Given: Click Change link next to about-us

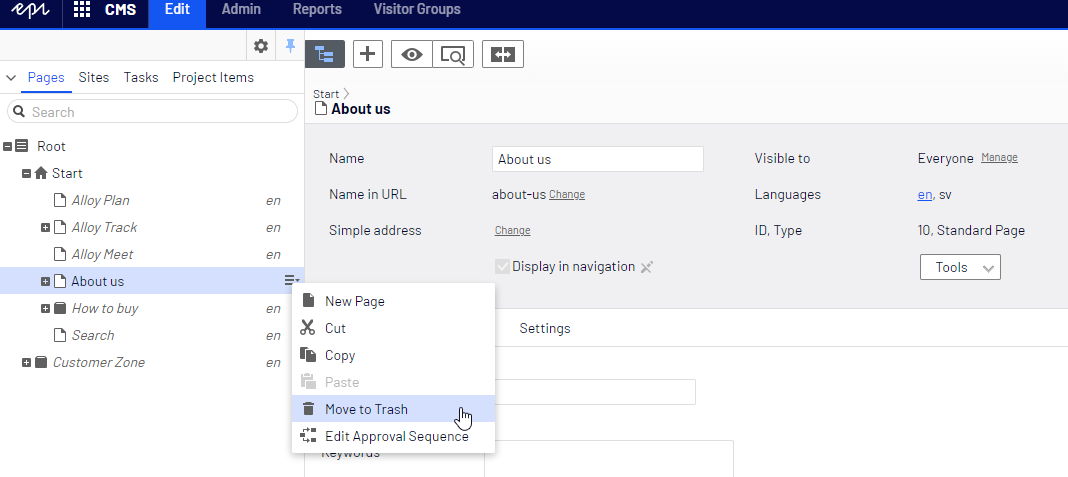Looking at the screenshot, I should (567, 195).
